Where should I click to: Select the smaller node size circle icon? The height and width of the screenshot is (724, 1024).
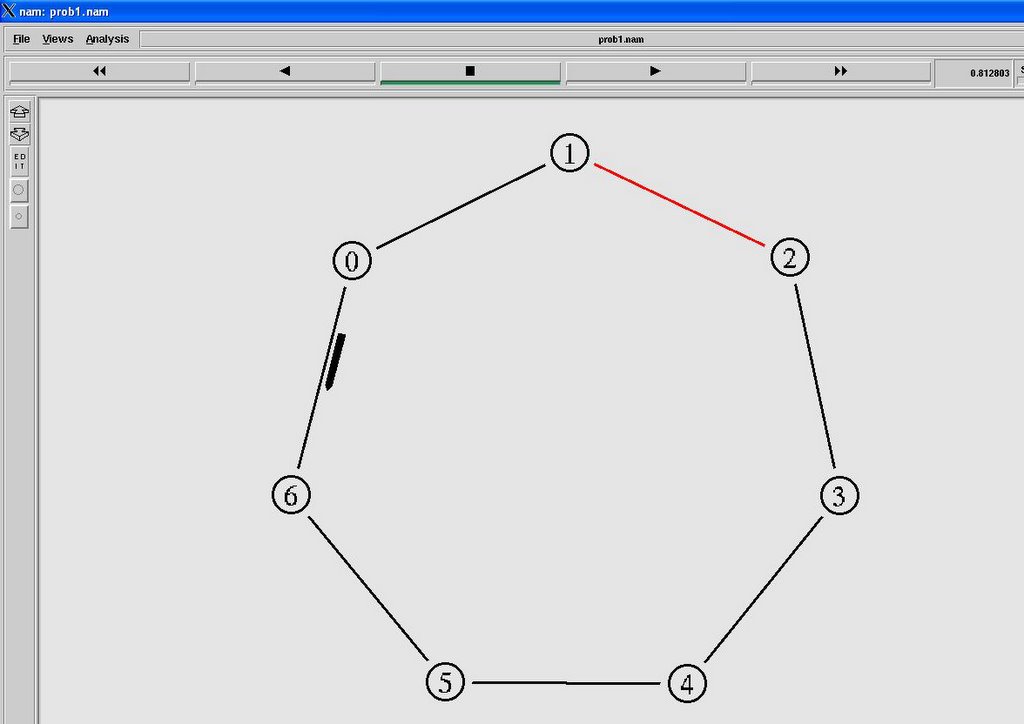(x=19, y=216)
